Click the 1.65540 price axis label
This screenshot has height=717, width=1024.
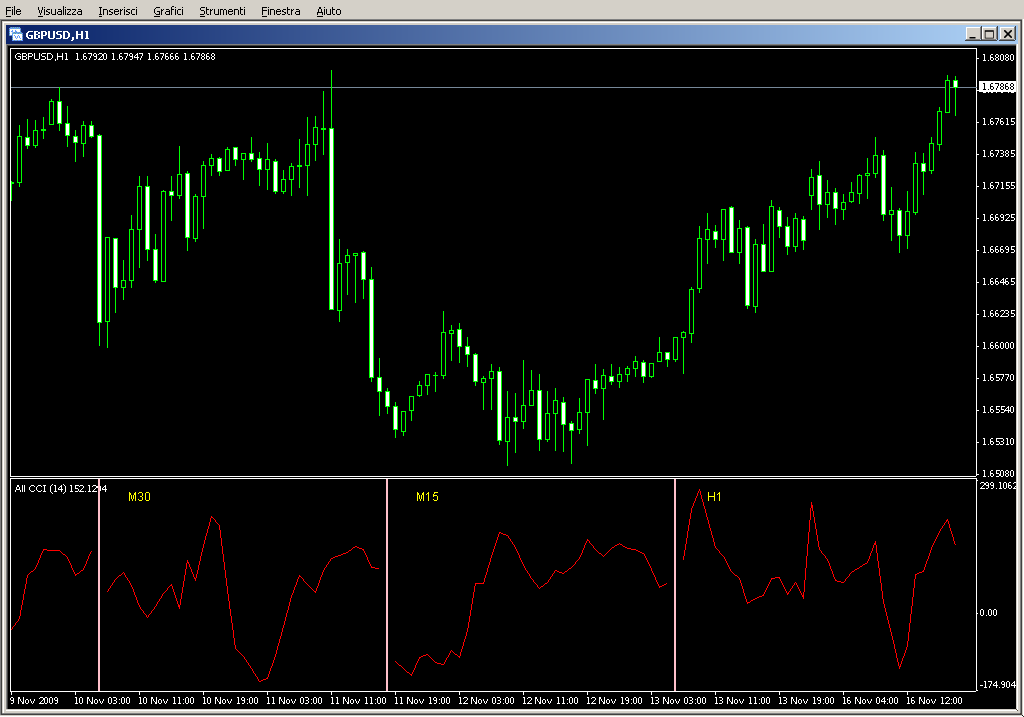[x=999, y=409]
